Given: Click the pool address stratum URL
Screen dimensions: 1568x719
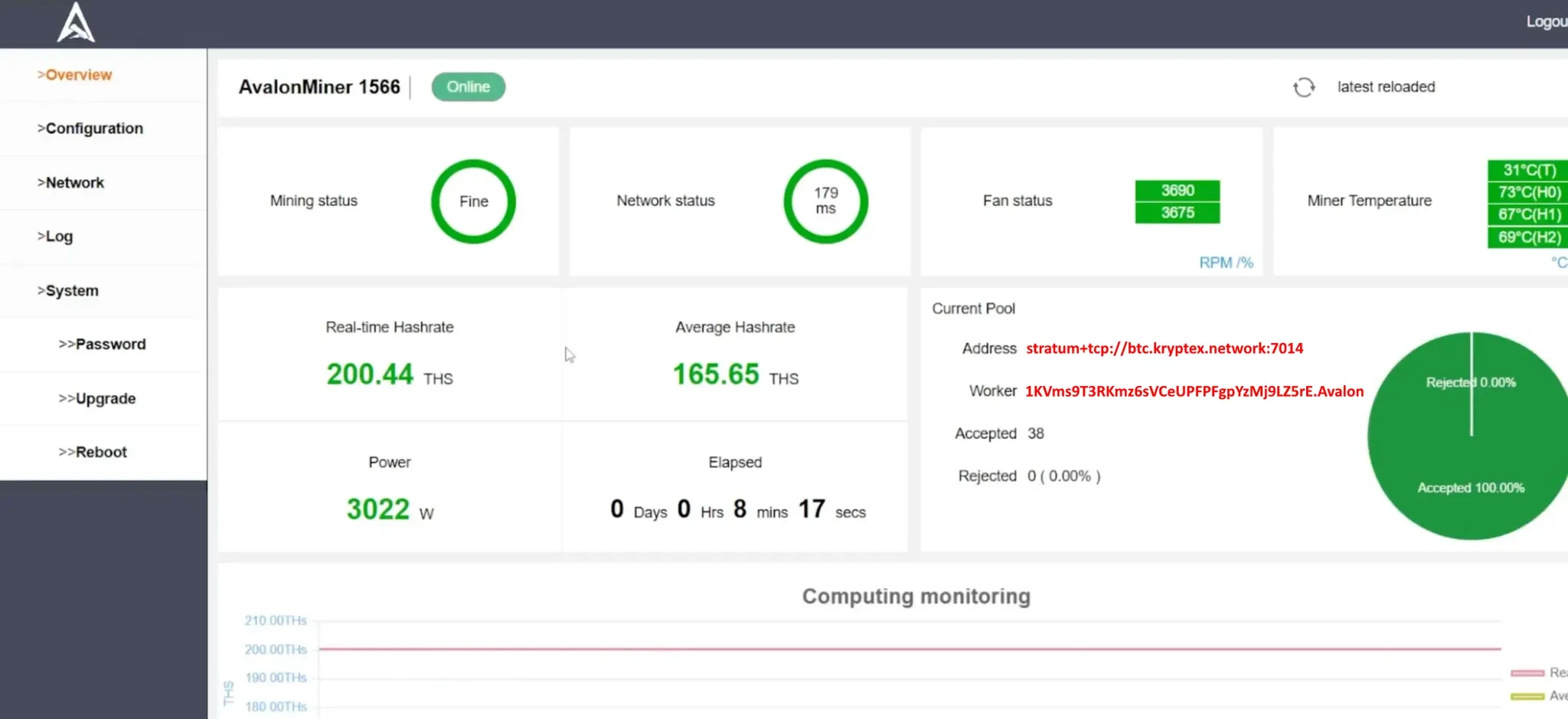Looking at the screenshot, I should (x=1164, y=348).
